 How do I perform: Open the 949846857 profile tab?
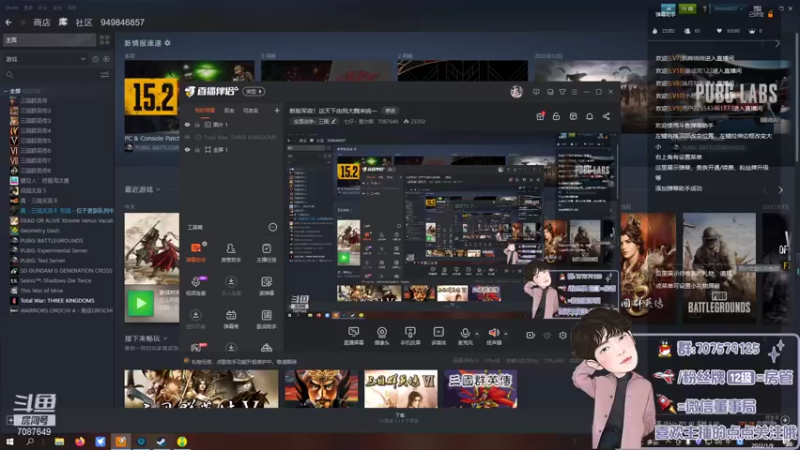click(122, 22)
